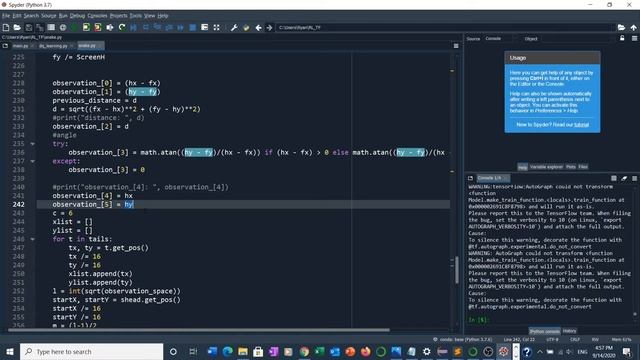The image size is (640, 360).
Task: Collapse the try block at line 235
Action: point(32,144)
